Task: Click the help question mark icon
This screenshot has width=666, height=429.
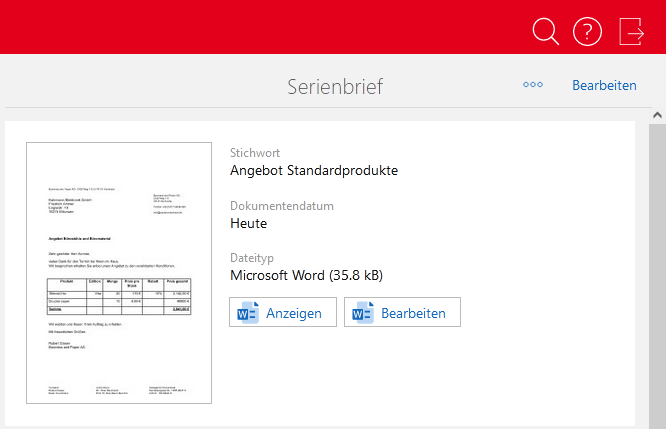Action: 587,32
